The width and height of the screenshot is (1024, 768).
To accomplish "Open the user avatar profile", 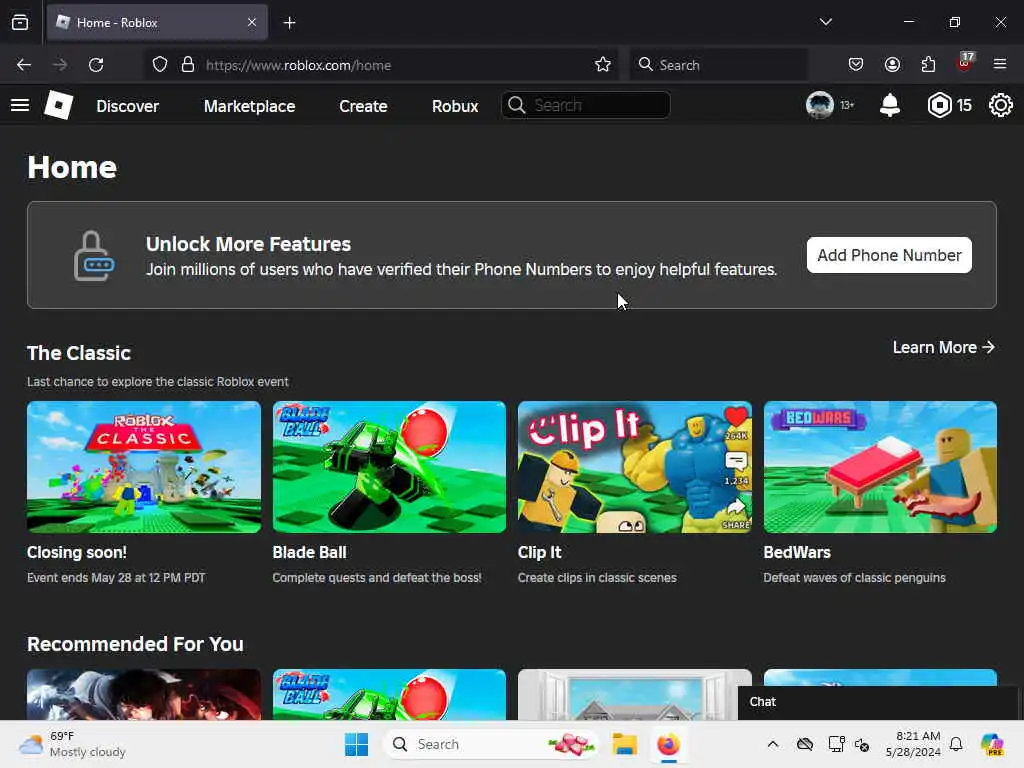I will (x=819, y=105).
